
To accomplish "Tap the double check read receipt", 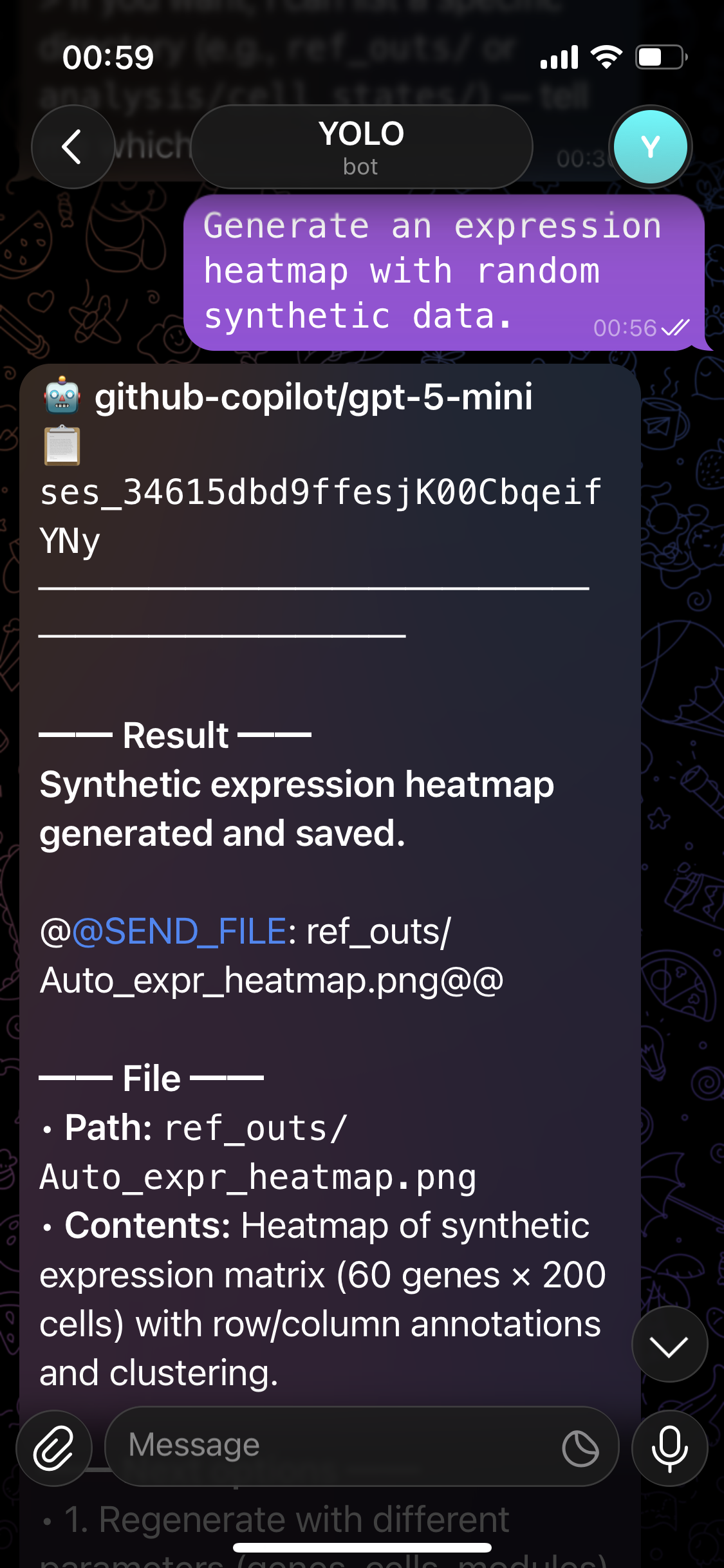I will click(x=675, y=328).
